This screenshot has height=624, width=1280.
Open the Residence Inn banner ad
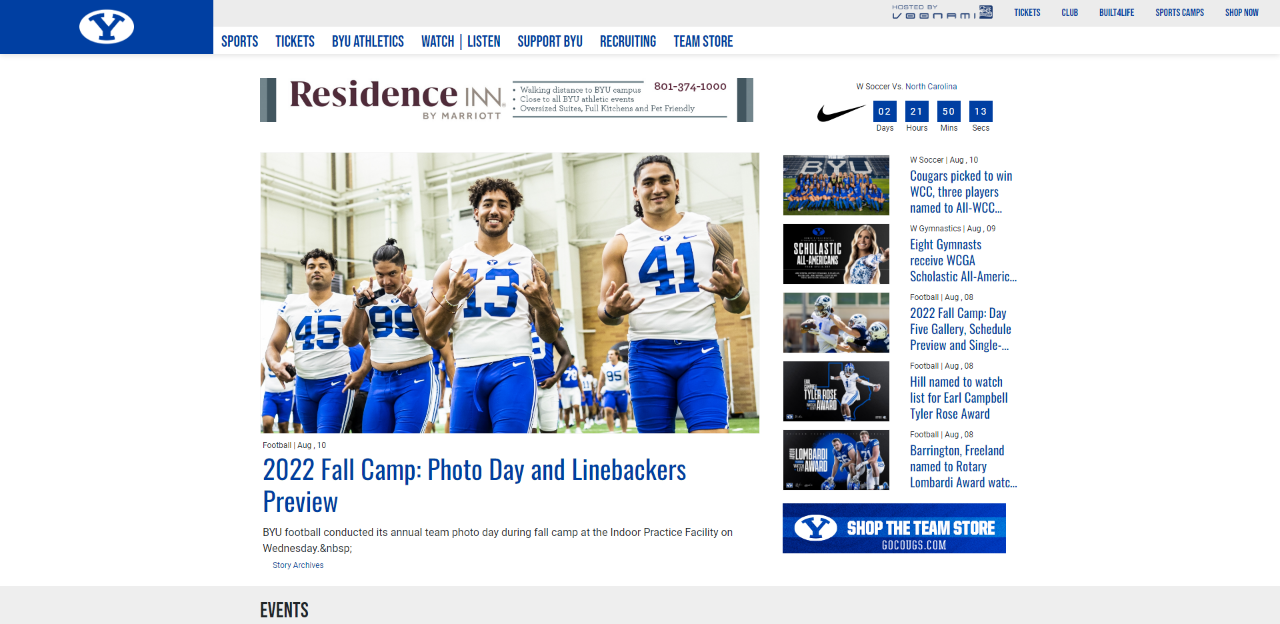coord(506,100)
